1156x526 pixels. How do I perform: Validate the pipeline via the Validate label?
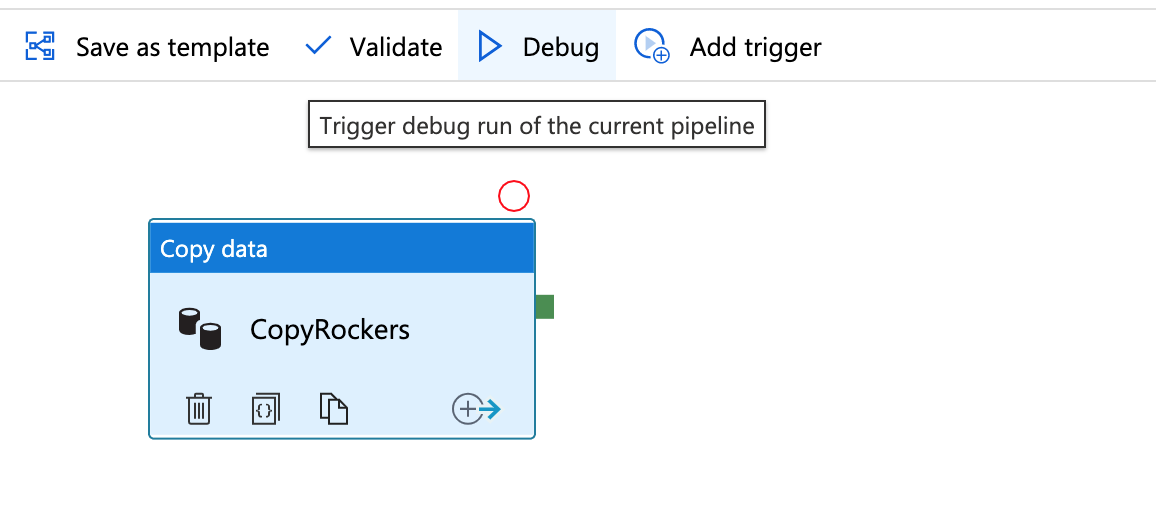[x=396, y=47]
